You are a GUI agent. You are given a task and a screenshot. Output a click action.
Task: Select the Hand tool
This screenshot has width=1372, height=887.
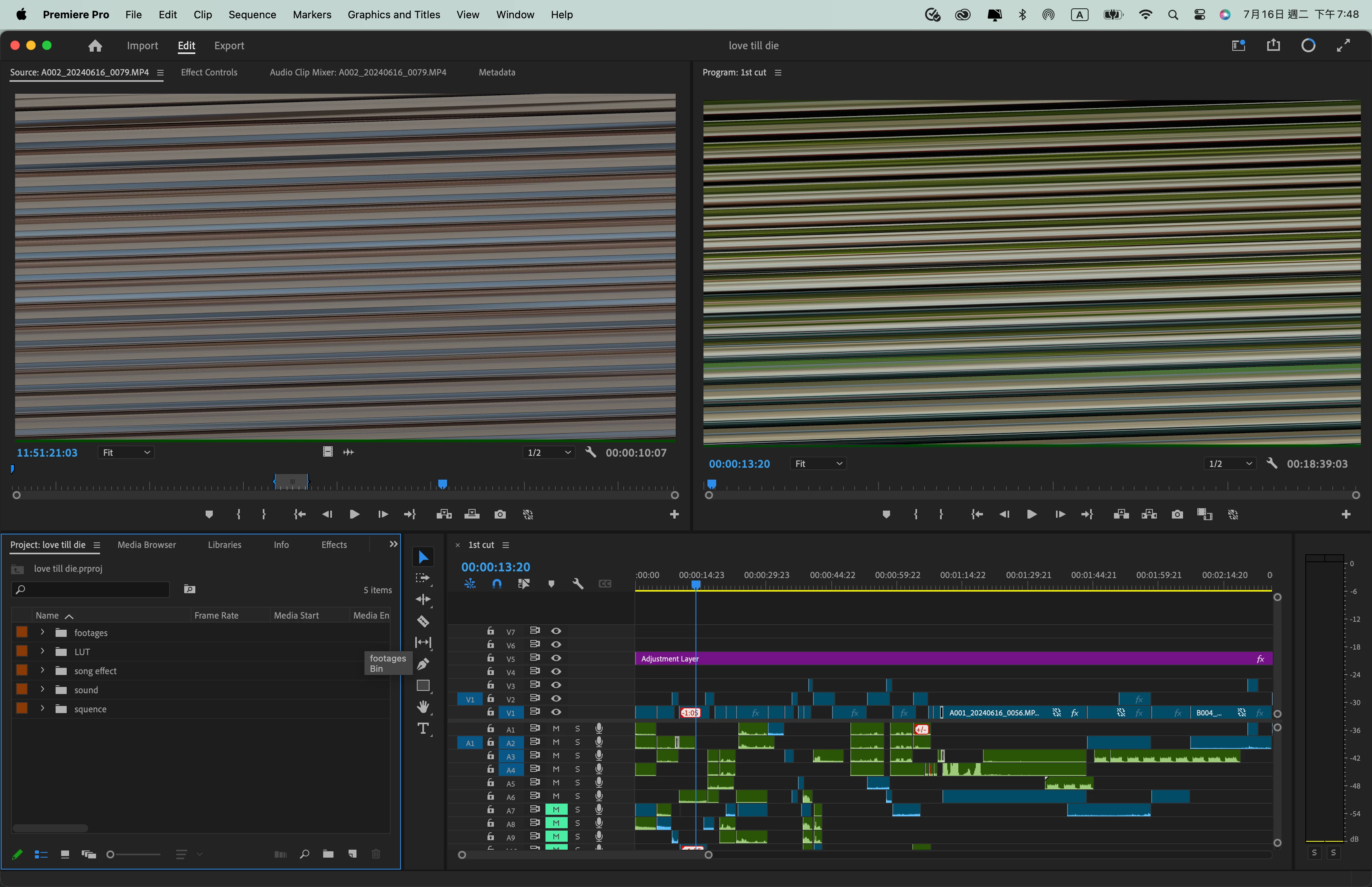click(x=423, y=707)
